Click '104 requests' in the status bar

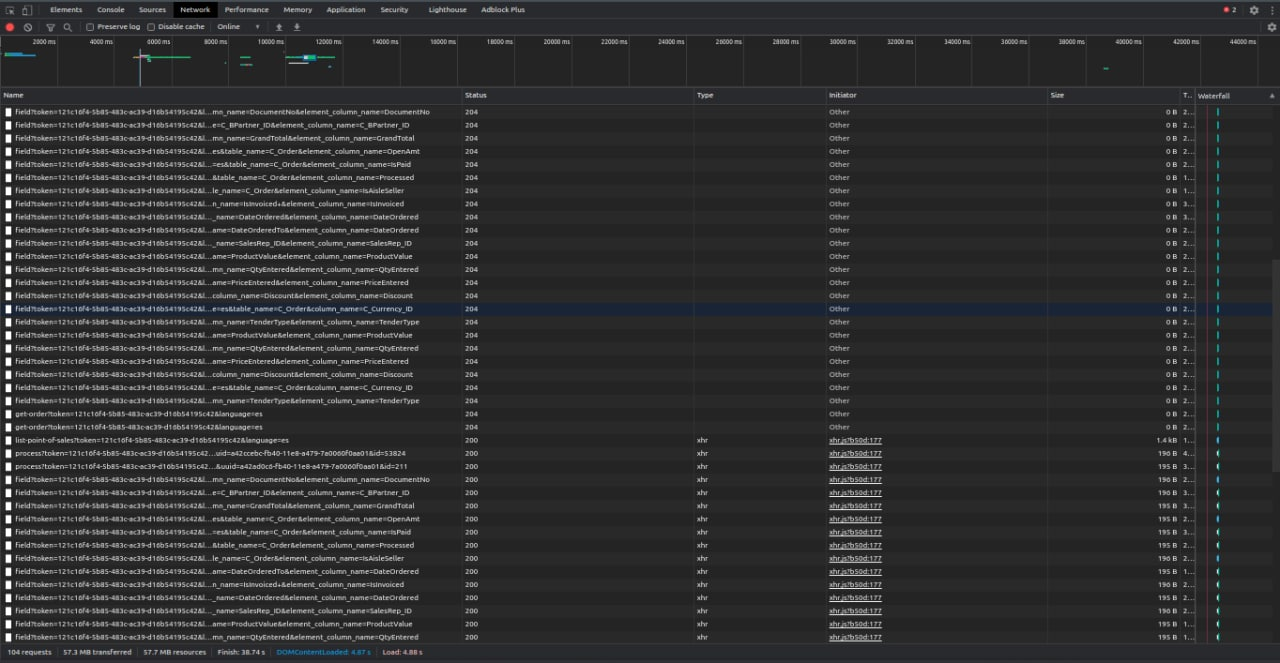click(29, 652)
